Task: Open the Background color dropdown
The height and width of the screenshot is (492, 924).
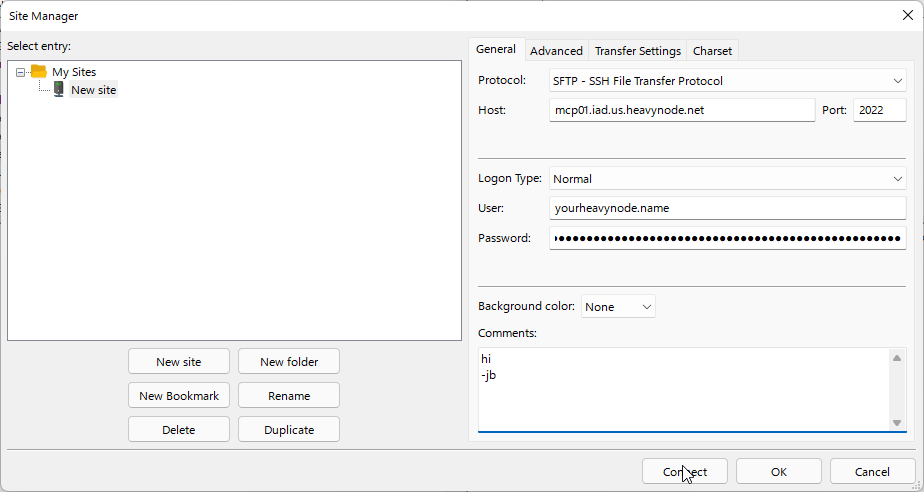Action: 618,307
